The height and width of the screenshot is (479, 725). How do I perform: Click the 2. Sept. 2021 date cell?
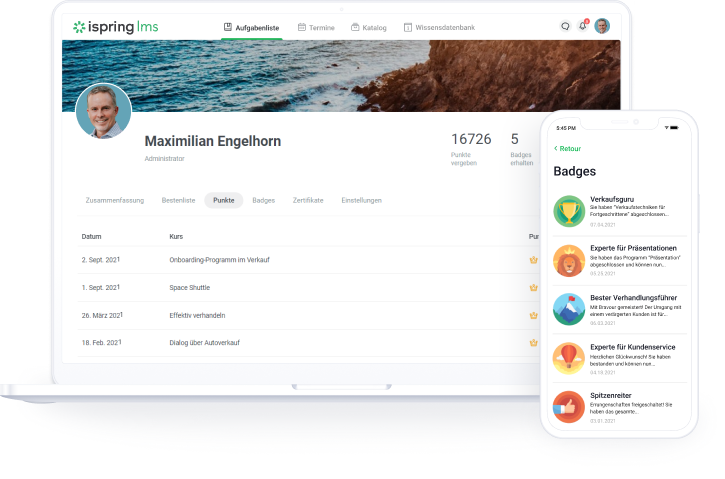[x=101, y=260]
